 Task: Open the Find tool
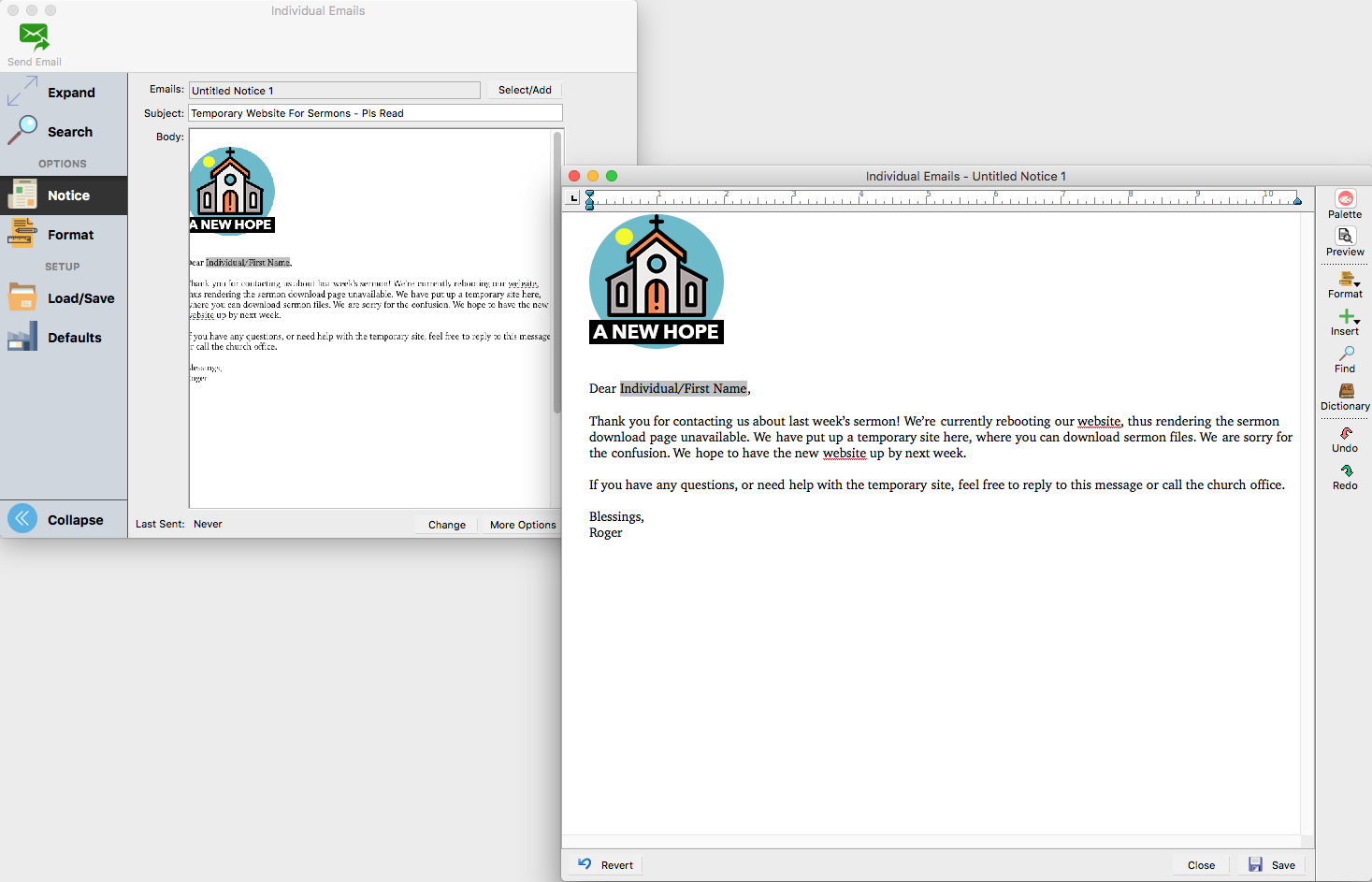[1345, 354]
